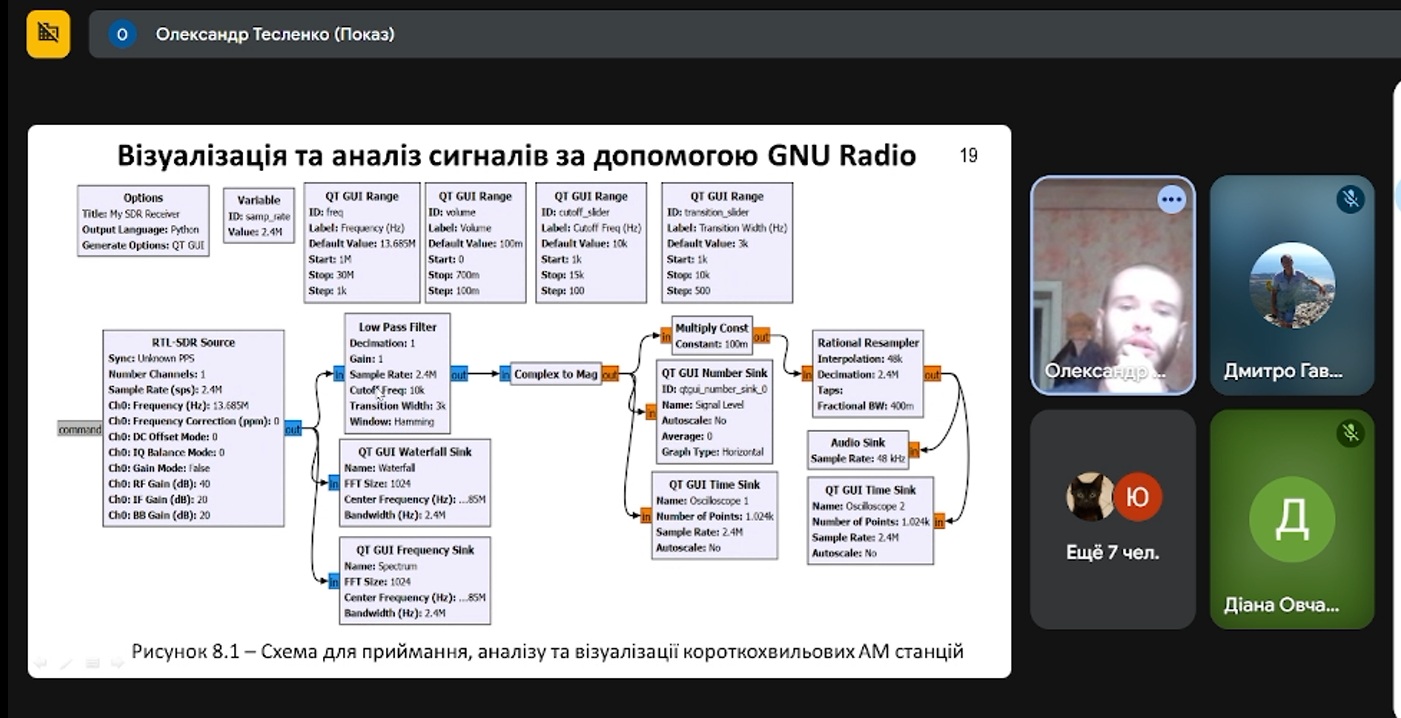Select the Діана Овча... participant tile

click(1292, 519)
